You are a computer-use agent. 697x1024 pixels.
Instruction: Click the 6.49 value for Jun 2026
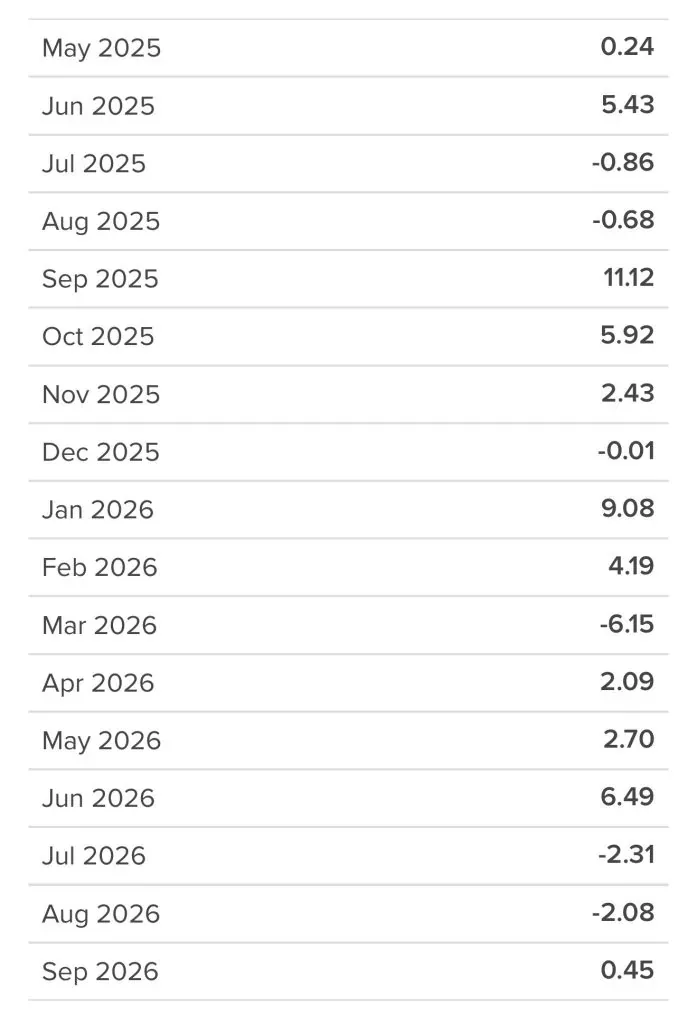point(627,796)
